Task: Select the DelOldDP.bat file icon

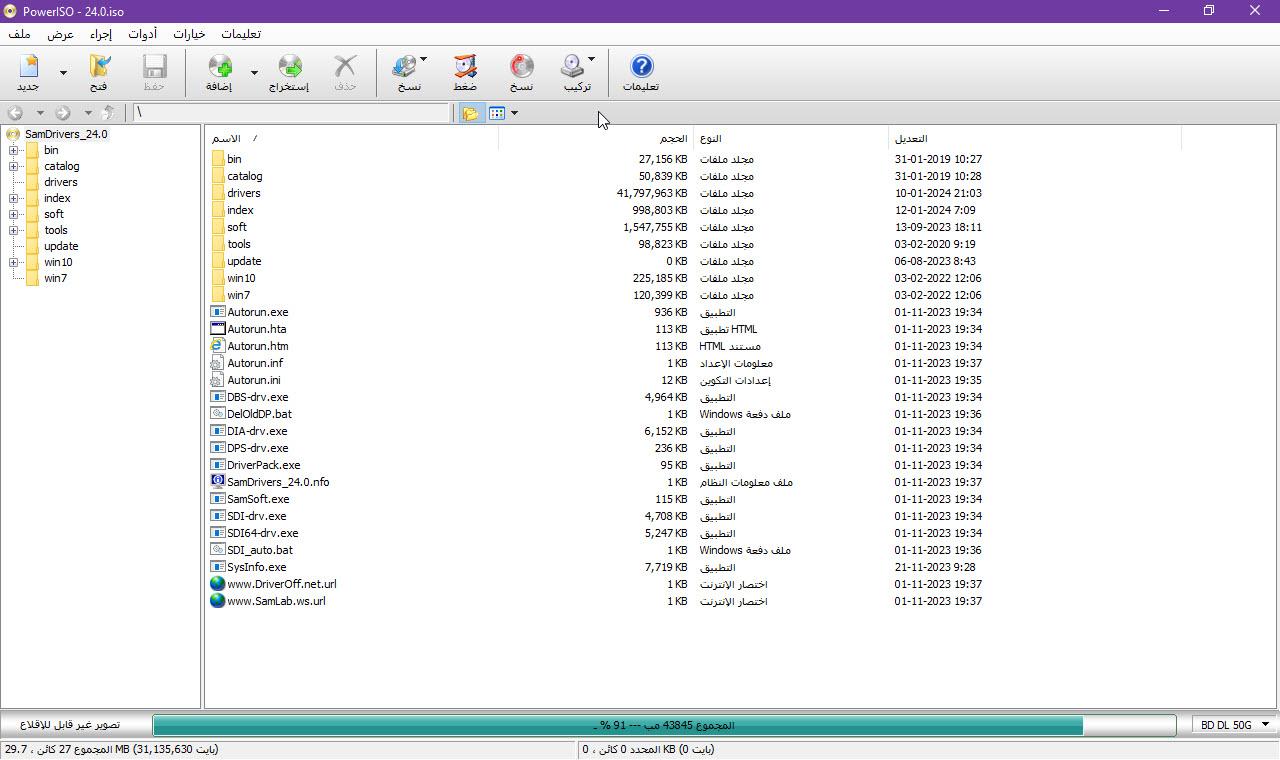Action: point(218,414)
